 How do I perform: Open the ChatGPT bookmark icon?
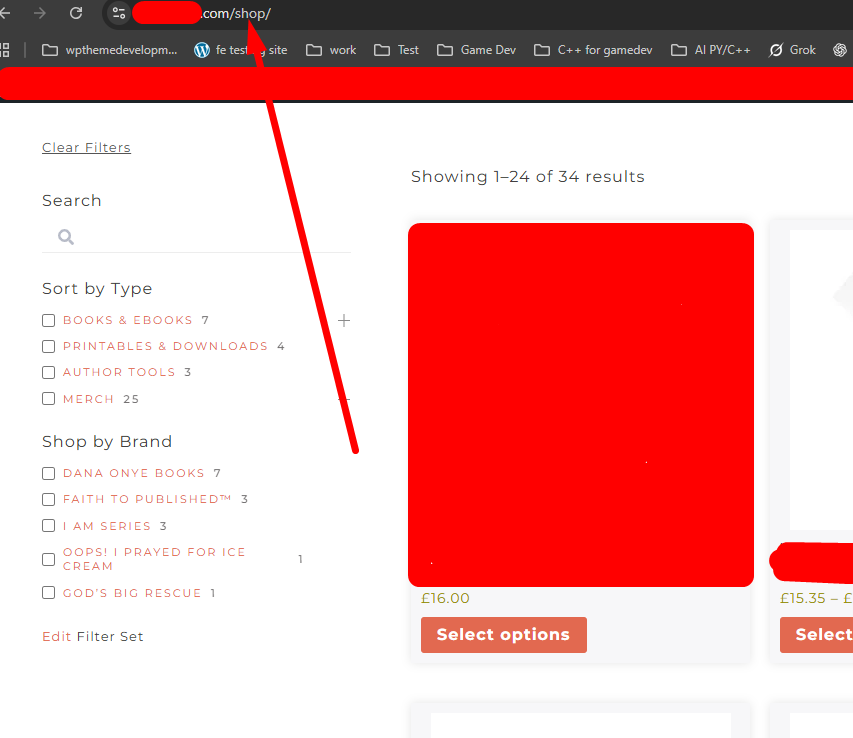pyautogui.click(x=840, y=50)
